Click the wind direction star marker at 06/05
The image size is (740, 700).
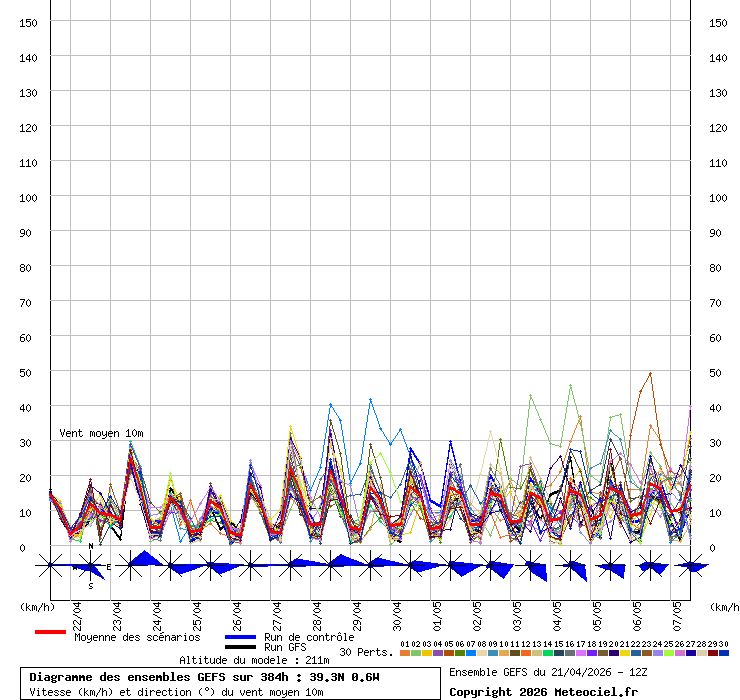coord(651,566)
